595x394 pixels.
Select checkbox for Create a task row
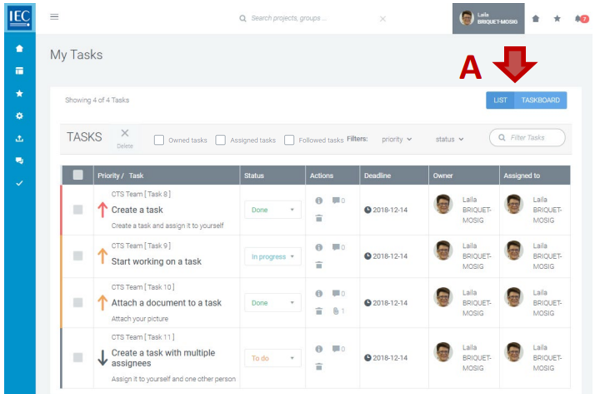pyautogui.click(x=78, y=210)
